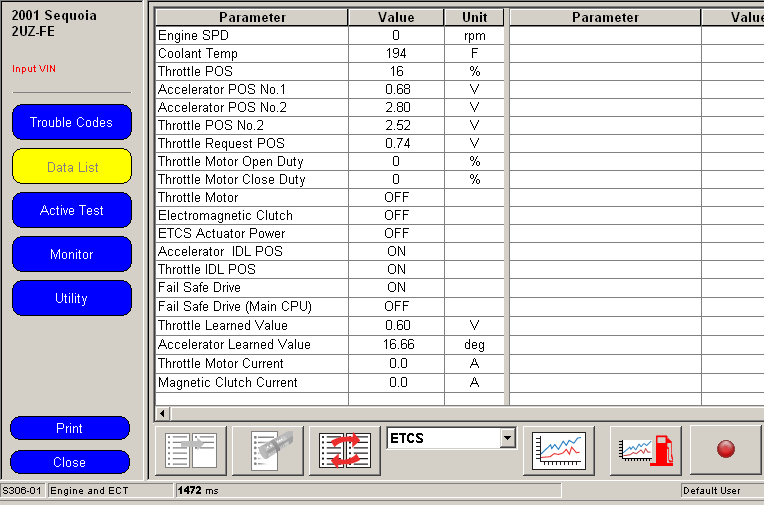Click the checklist with scanner tool icon
The height and width of the screenshot is (505, 764).
[x=267, y=449]
